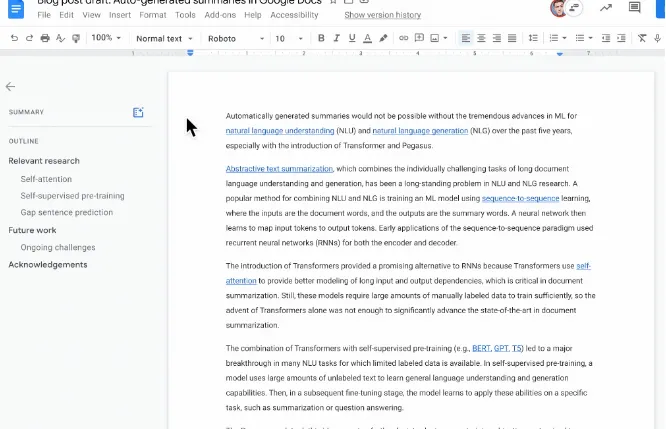Click the Undo arrow icon
The image size is (666, 429).
[x=14, y=38]
